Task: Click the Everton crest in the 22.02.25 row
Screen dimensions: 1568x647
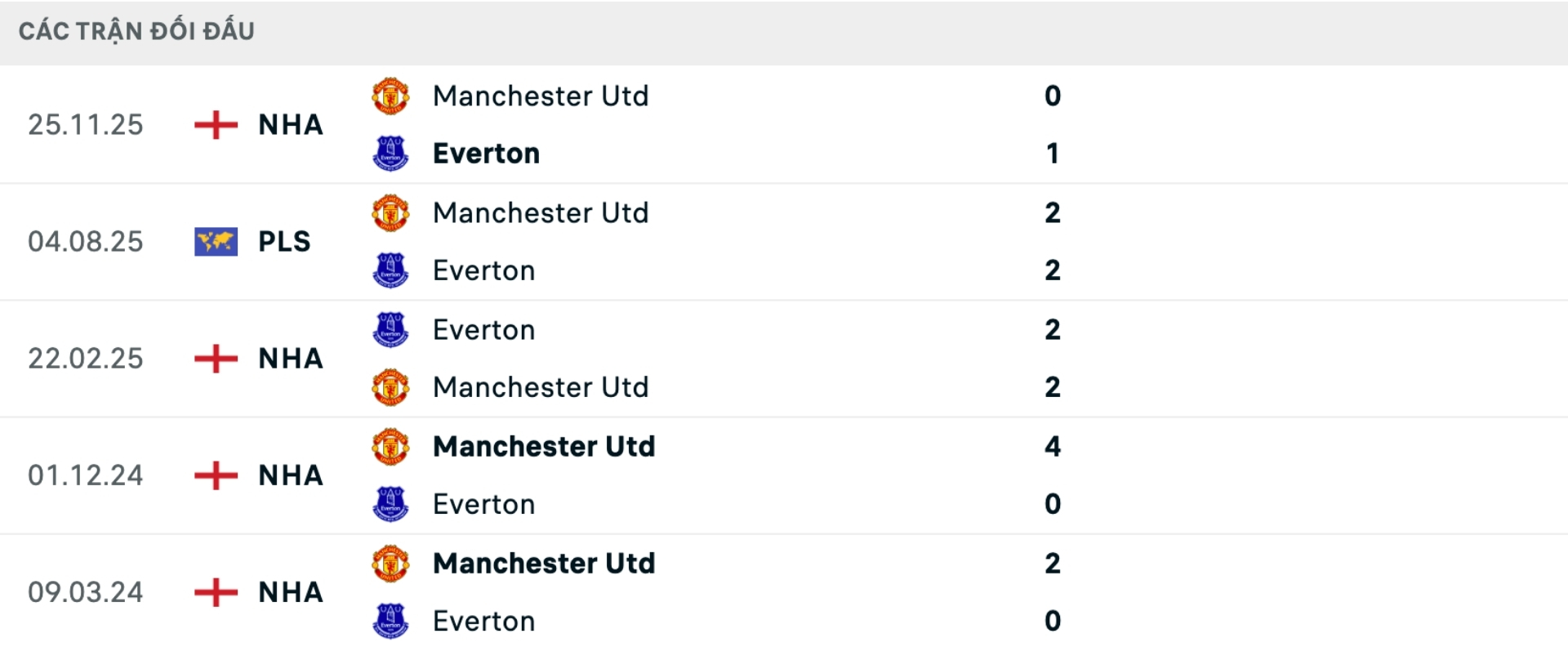Action: click(x=391, y=330)
